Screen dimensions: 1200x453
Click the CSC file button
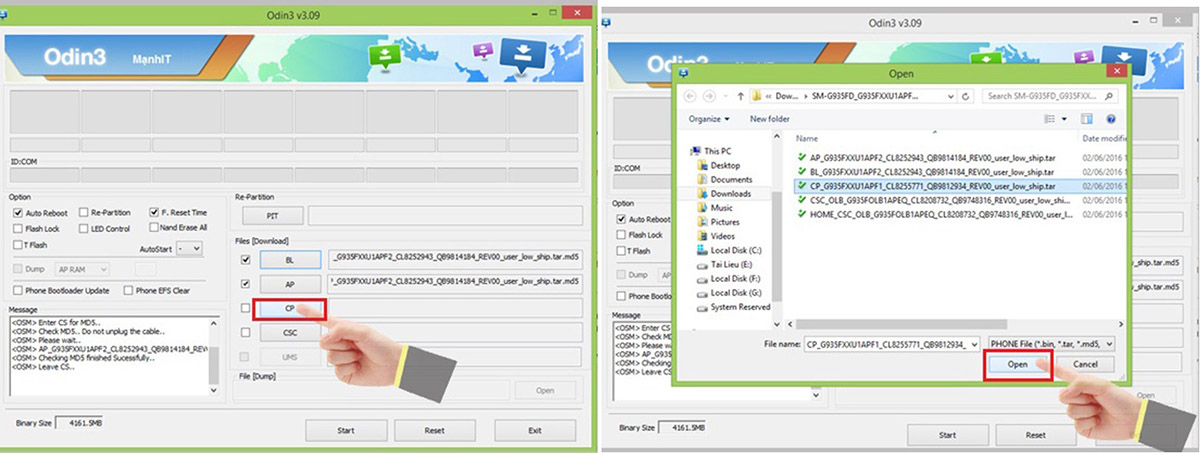tap(289, 333)
